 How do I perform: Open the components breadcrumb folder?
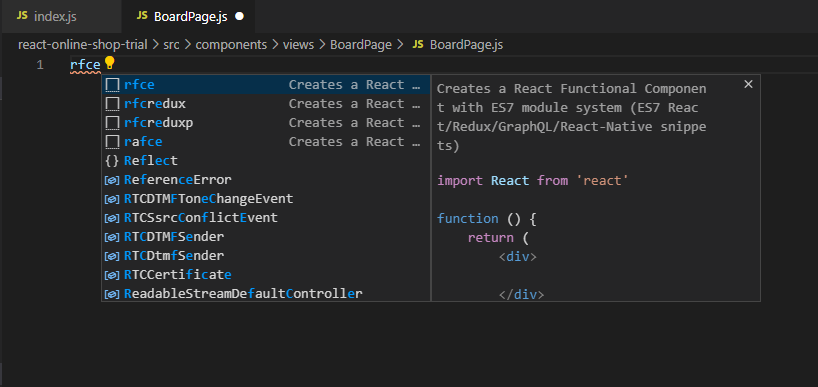(231, 45)
